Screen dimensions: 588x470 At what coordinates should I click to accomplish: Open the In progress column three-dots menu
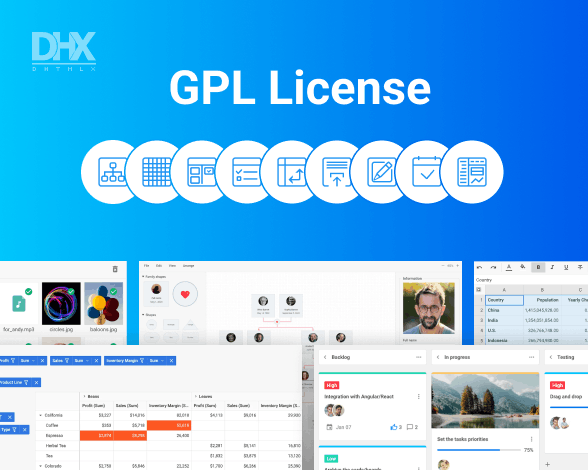(x=531, y=357)
